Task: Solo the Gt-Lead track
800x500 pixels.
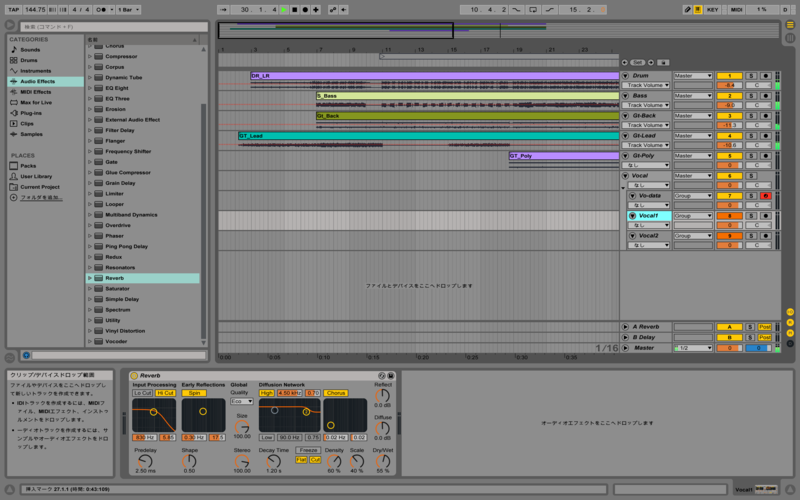Action: tap(751, 136)
